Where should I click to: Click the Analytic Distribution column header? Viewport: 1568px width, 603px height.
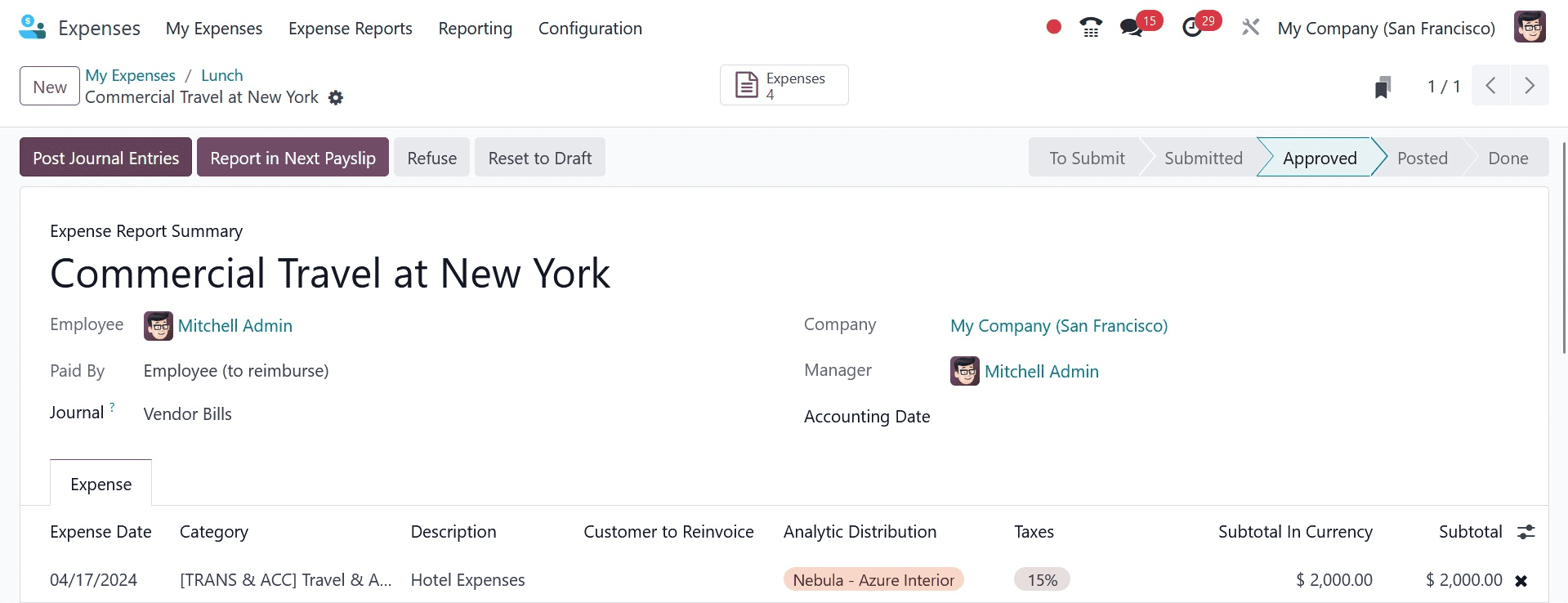pos(860,532)
